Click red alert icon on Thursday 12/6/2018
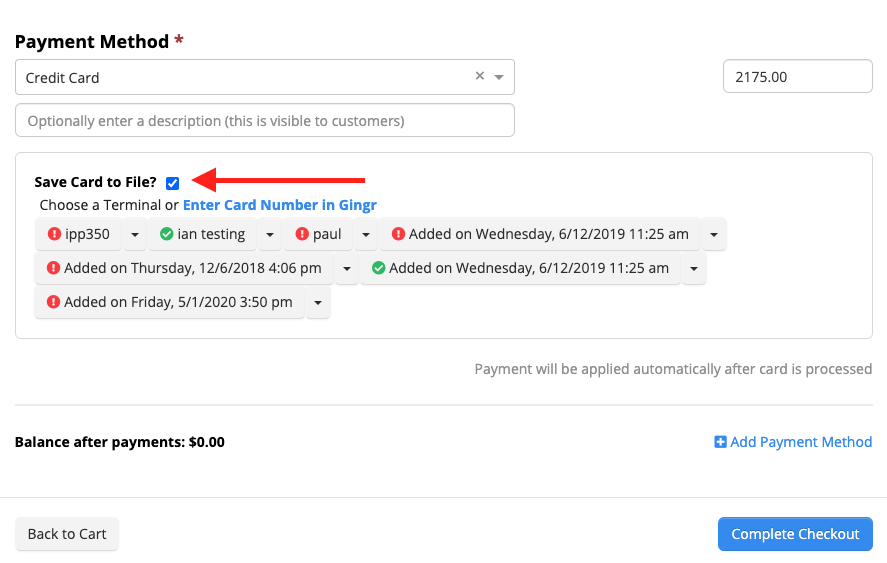Viewport: 887px width, 563px height. pyautogui.click(x=53, y=268)
